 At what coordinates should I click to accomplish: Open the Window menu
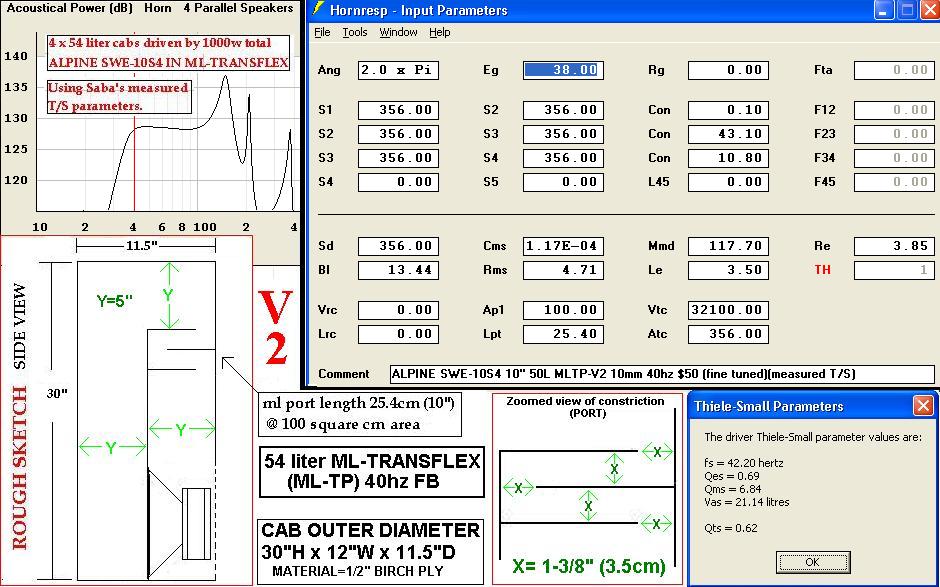398,32
